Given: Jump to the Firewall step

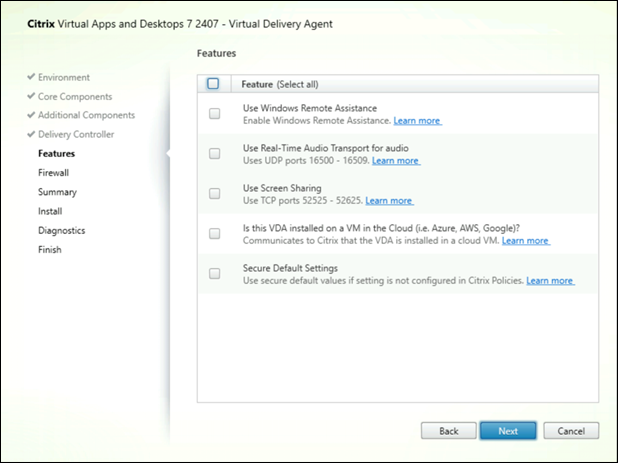Looking at the screenshot, I should click(53, 172).
